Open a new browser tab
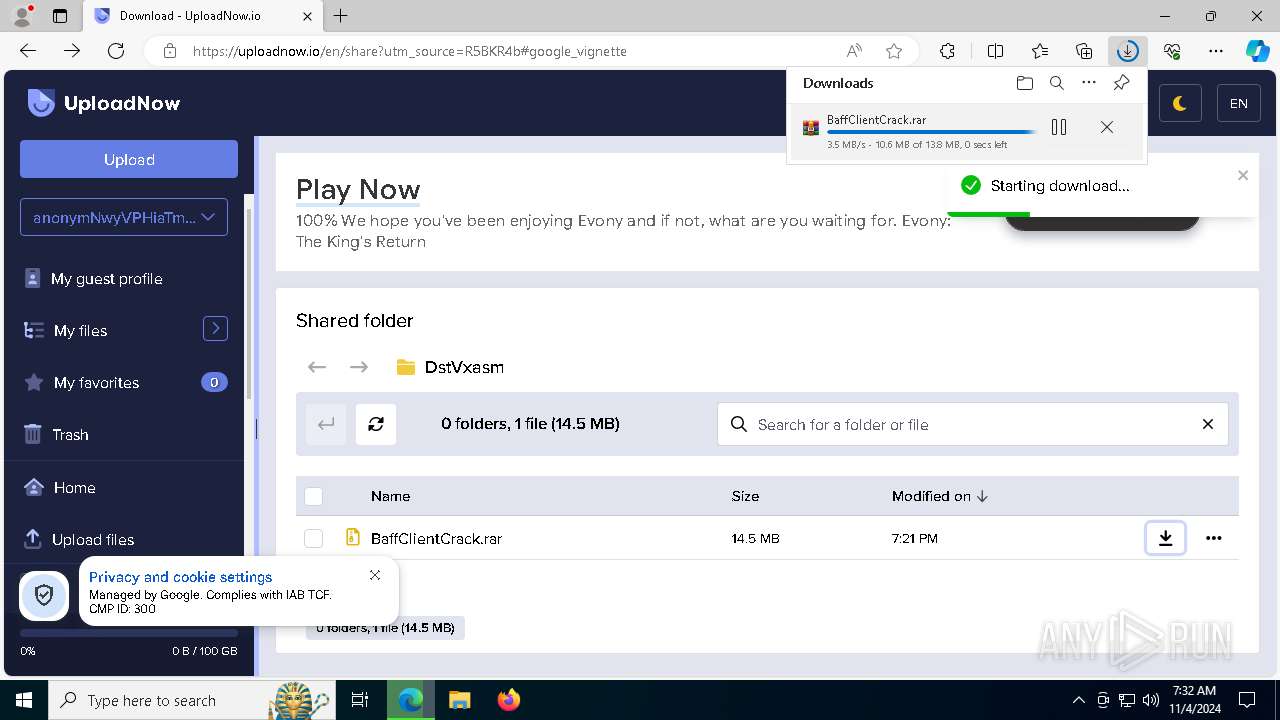This screenshot has height=720, width=1280. click(x=341, y=16)
